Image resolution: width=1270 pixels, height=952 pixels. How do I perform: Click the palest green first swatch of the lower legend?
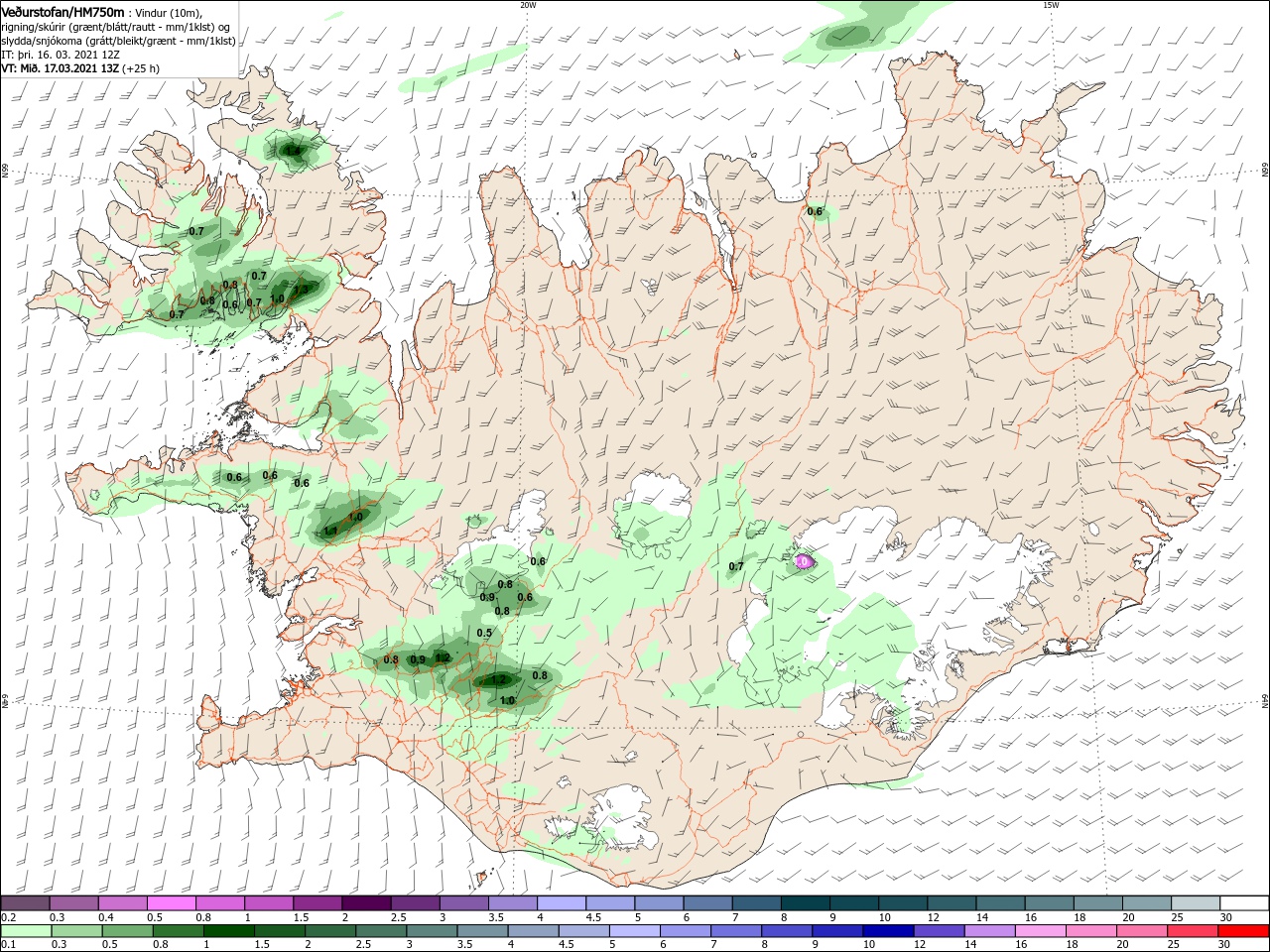point(26,932)
